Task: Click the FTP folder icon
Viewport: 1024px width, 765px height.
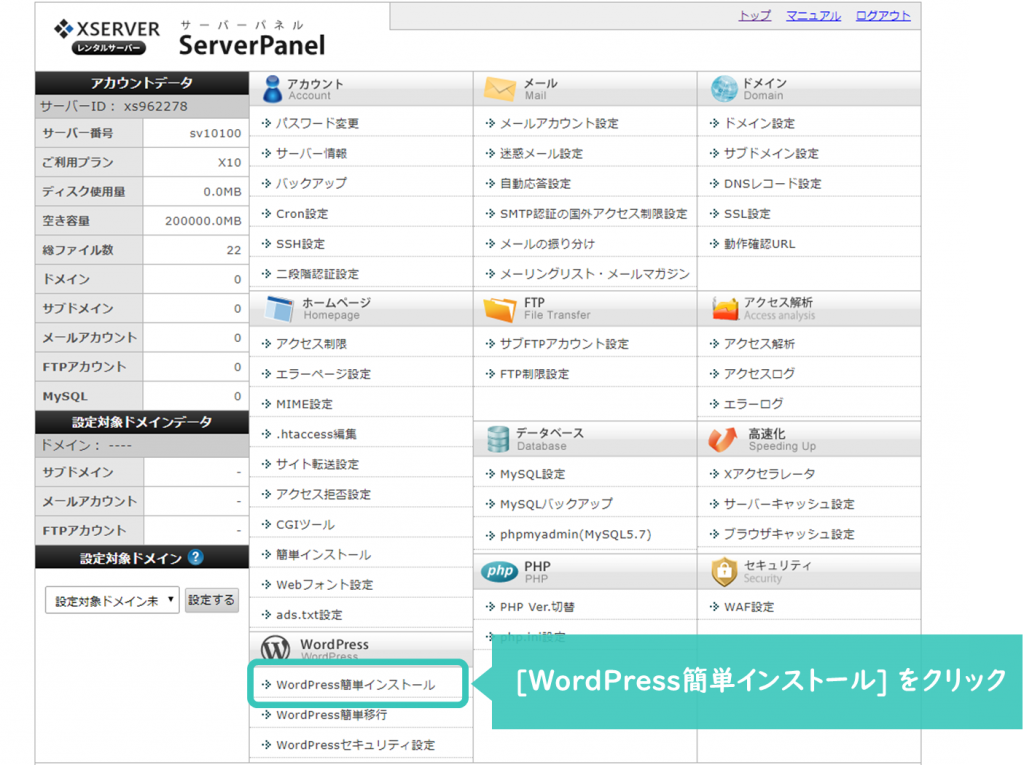Action: (x=500, y=308)
